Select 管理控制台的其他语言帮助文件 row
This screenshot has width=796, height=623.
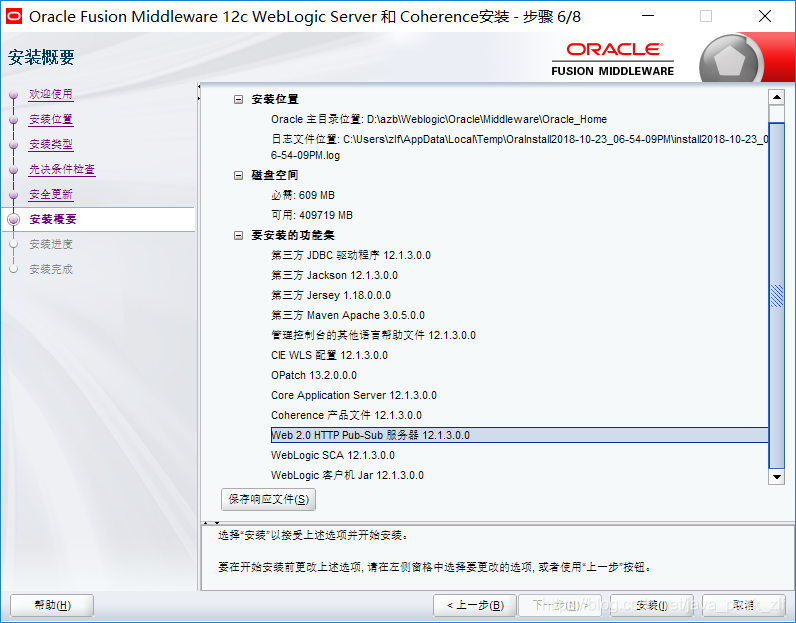374,336
